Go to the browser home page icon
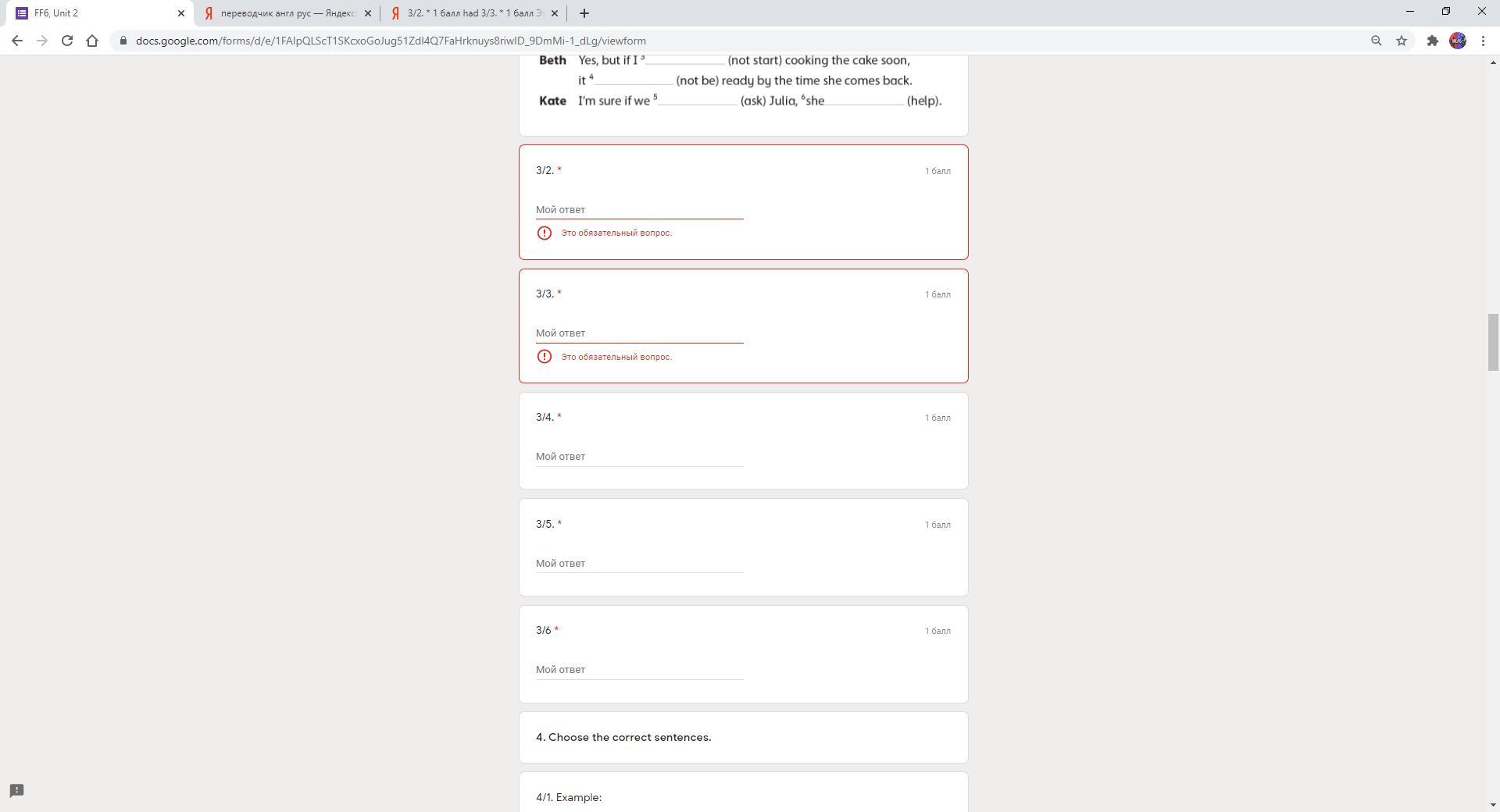This screenshot has width=1500, height=812. pyautogui.click(x=92, y=41)
